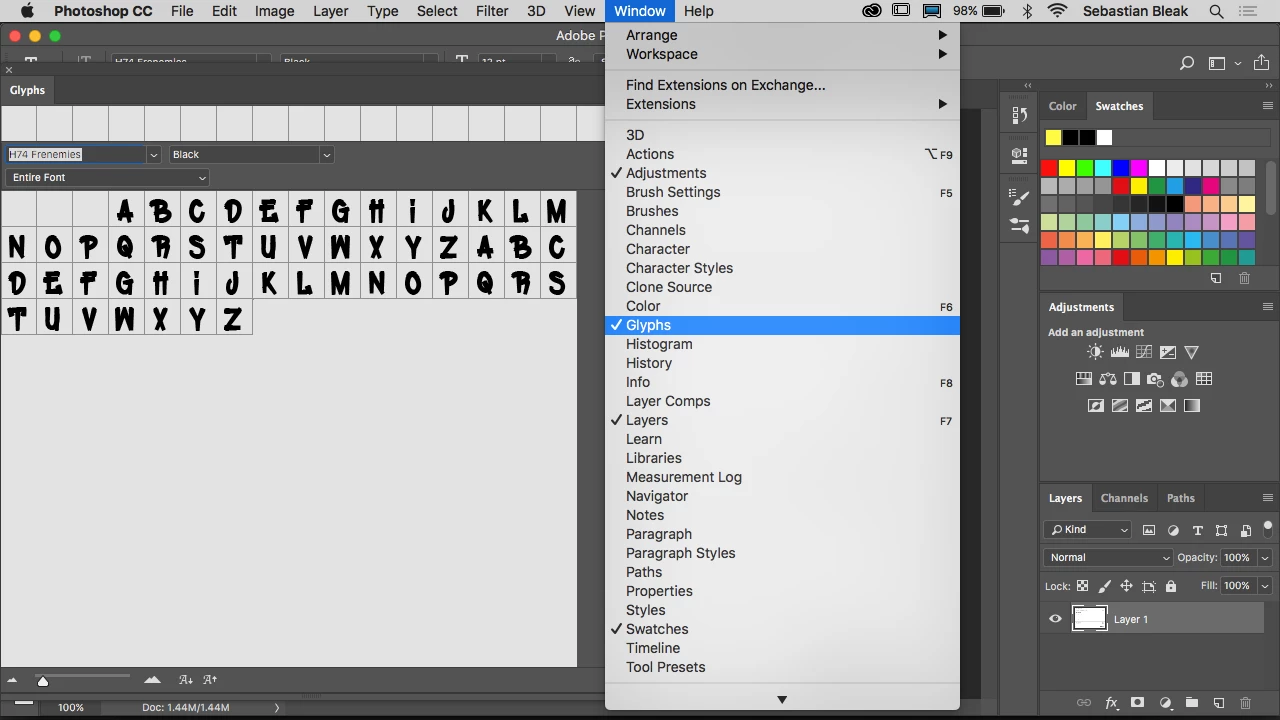Delete swatch using Swatches trash icon

point(1244,278)
